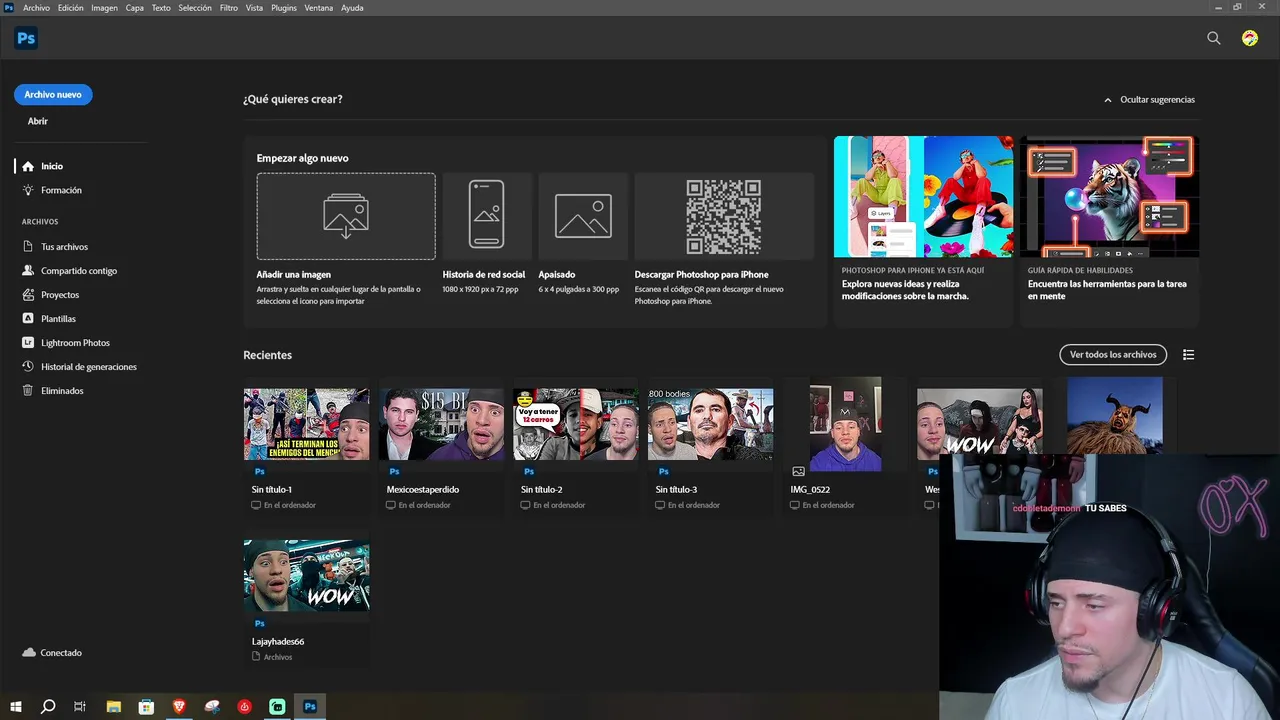Choose the Apaisado landscape preset

point(583,216)
